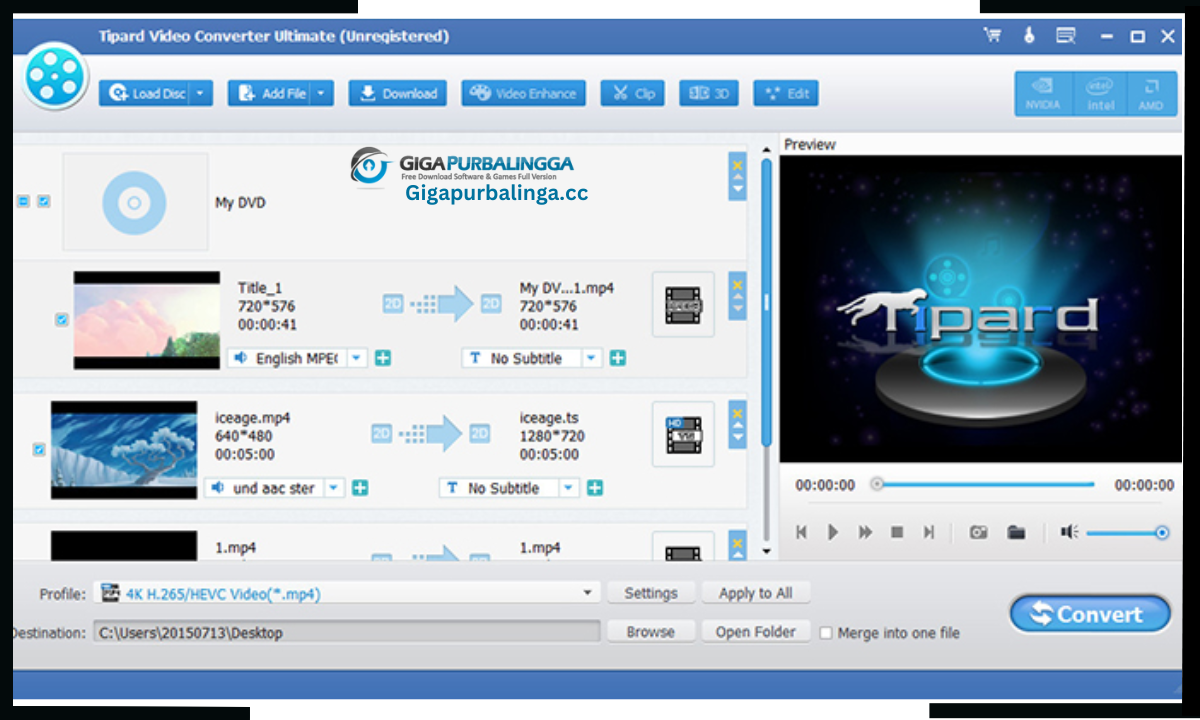Add audio track for Title_1 plus icon
This screenshot has height=720, width=1200.
point(382,358)
